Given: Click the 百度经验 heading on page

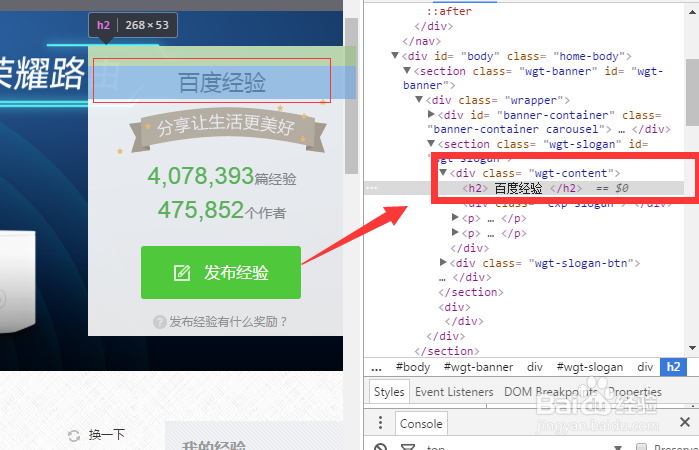Looking at the screenshot, I should pos(222,83).
